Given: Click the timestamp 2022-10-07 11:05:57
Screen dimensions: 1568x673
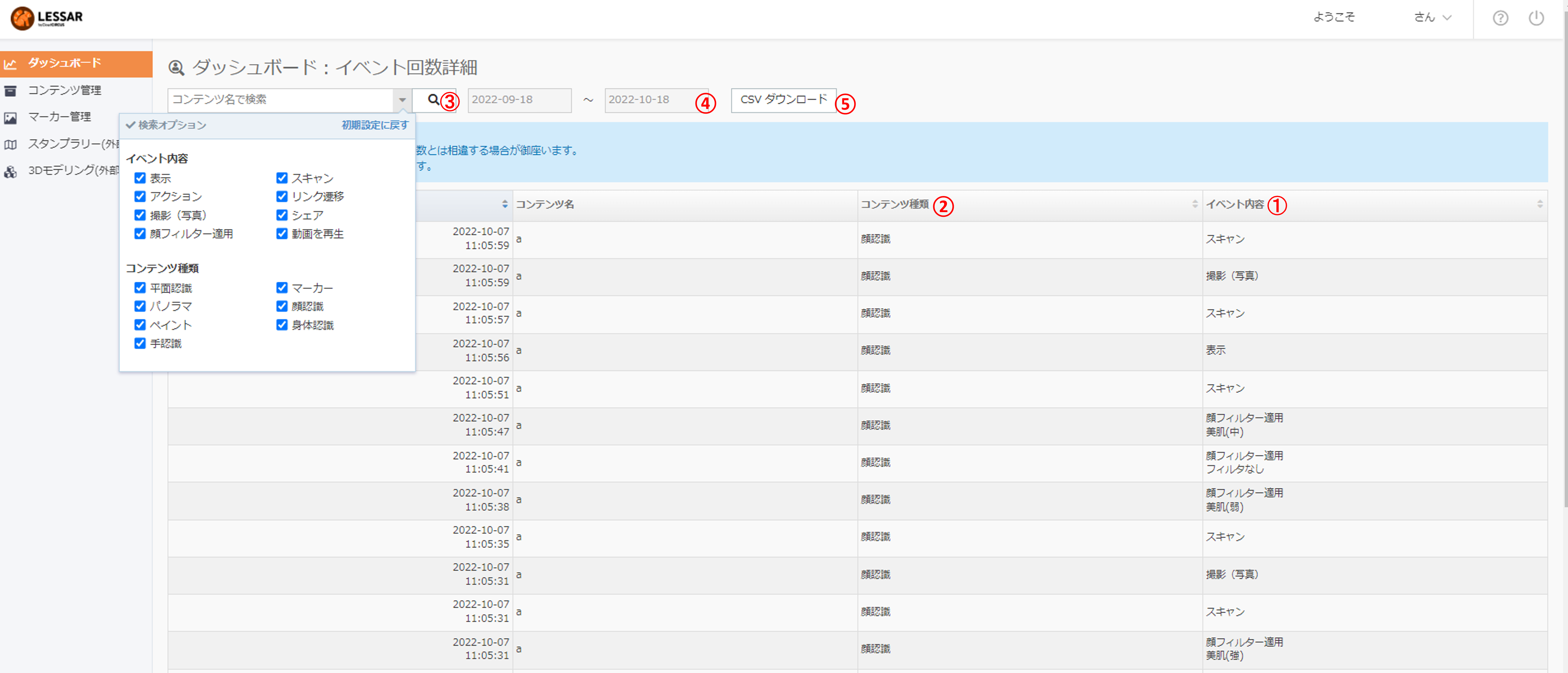Looking at the screenshot, I should (481, 313).
